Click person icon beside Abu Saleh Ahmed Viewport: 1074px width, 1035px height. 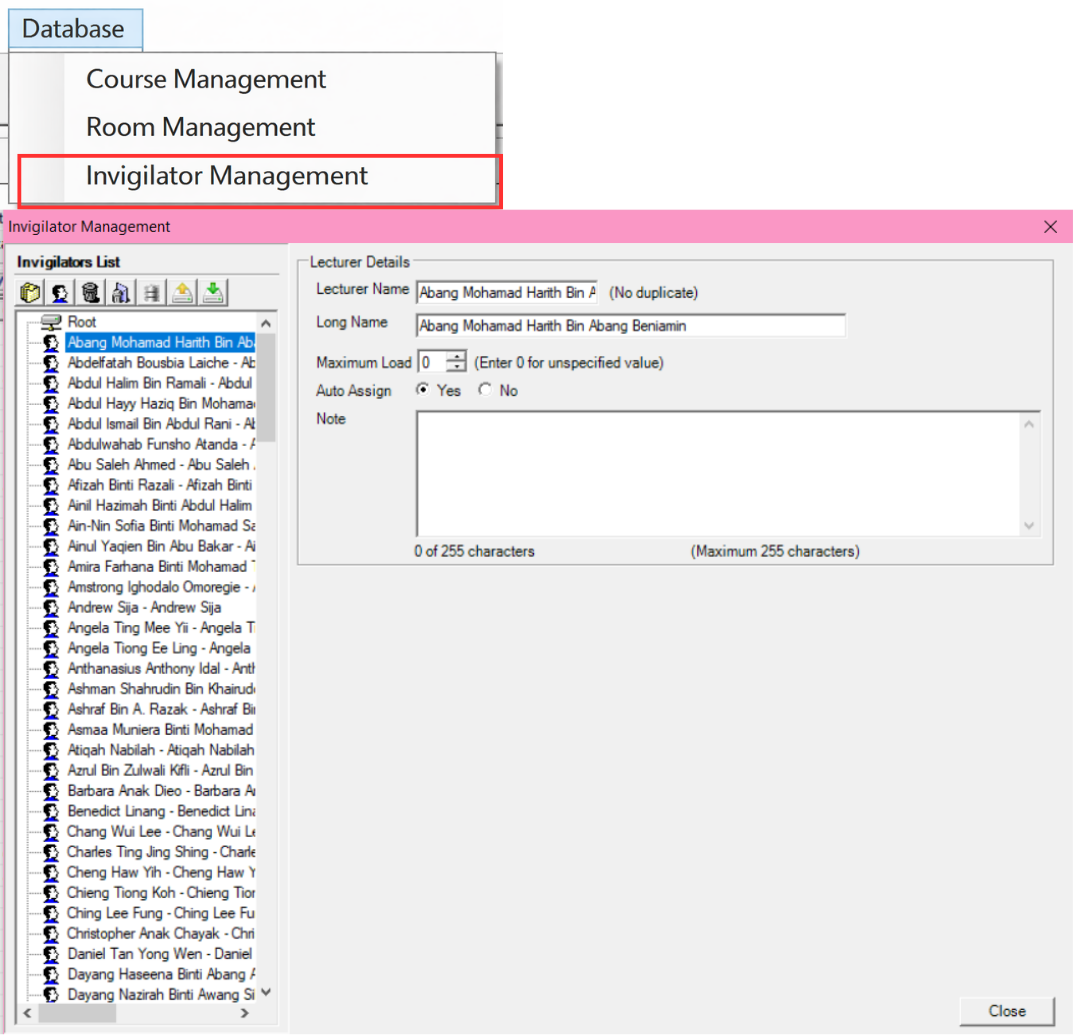coord(51,464)
